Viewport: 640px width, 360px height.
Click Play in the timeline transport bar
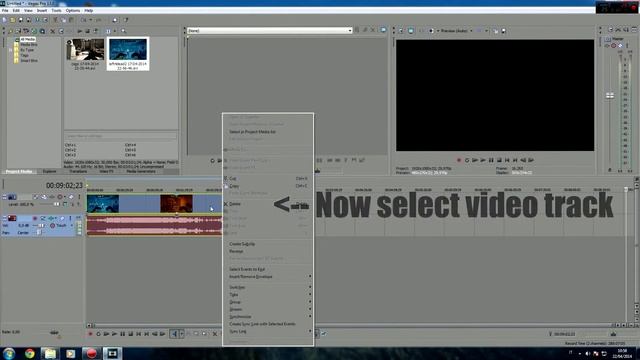pyautogui.click(x=114, y=334)
